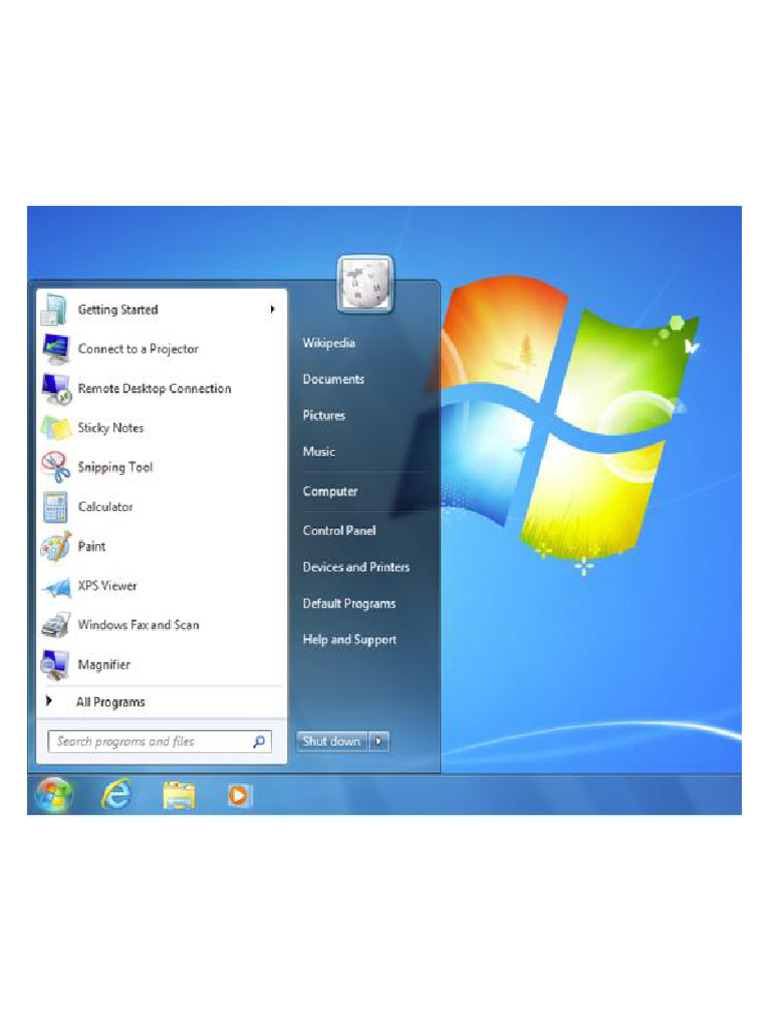Click the Remote Desktop Connection icon

56,389
